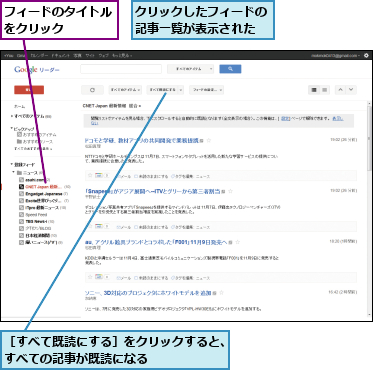
Task: Open the Snapeee アジア展開 article link
Action: coord(153,191)
